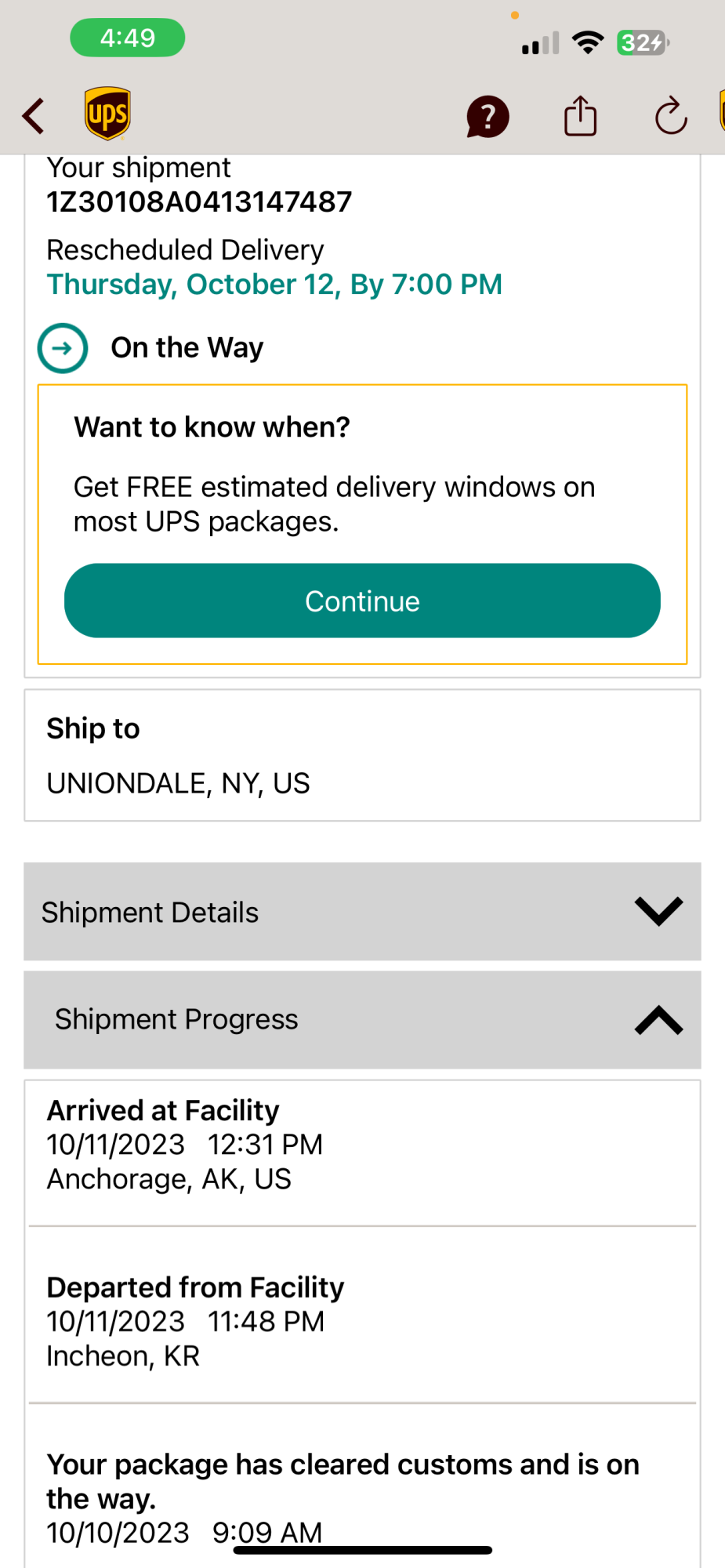Tap the Wi-Fi status icon
This screenshot has height=1568, width=725.
(588, 42)
